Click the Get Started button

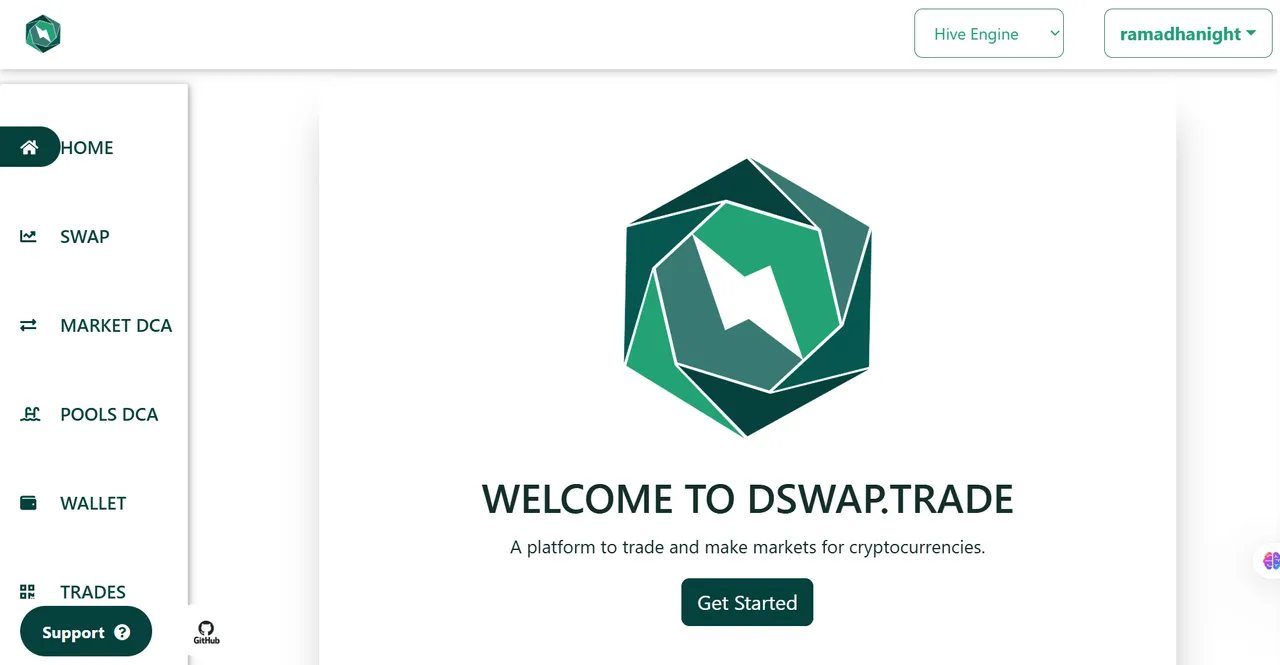[x=747, y=602]
